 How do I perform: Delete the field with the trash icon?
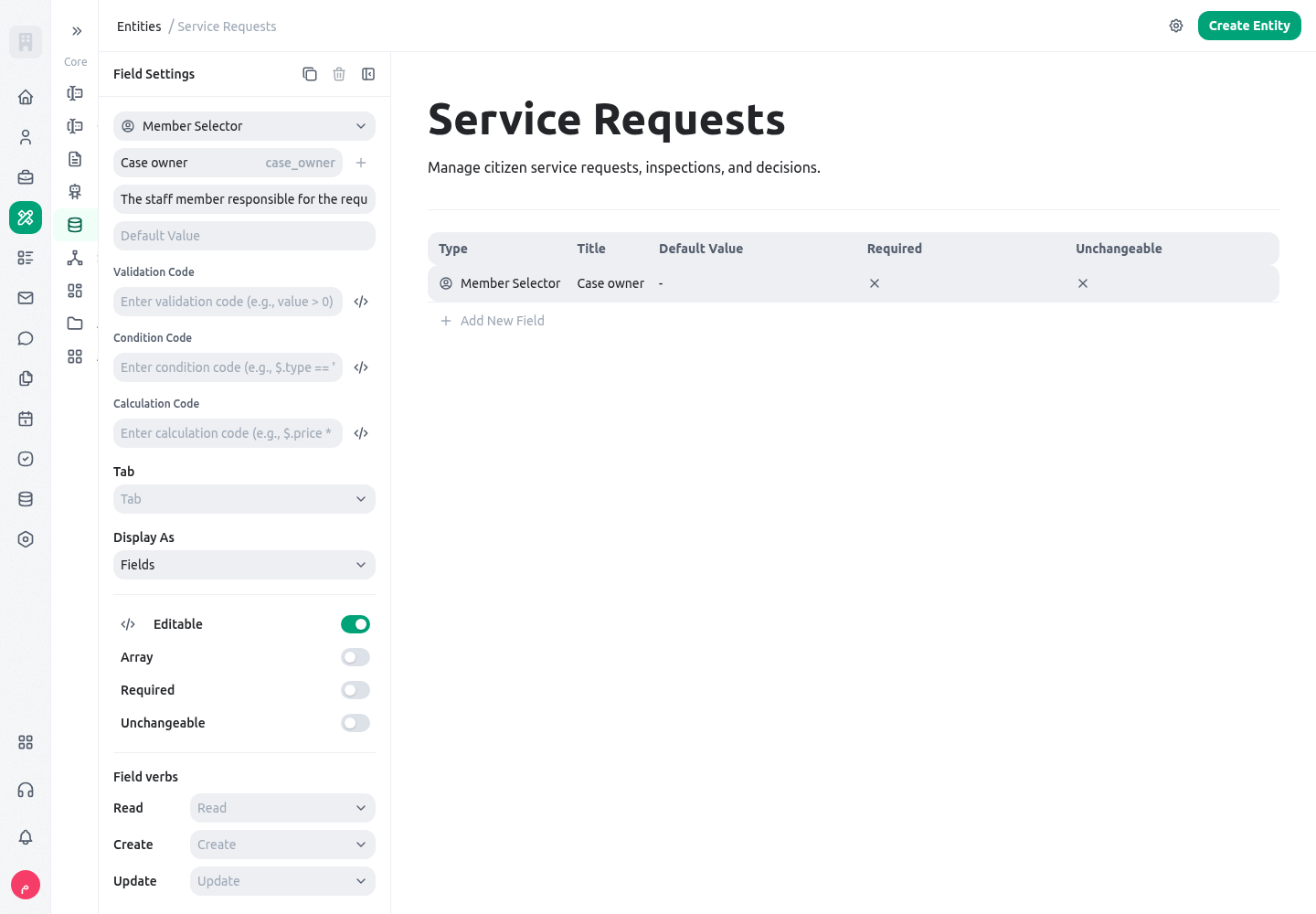339,74
